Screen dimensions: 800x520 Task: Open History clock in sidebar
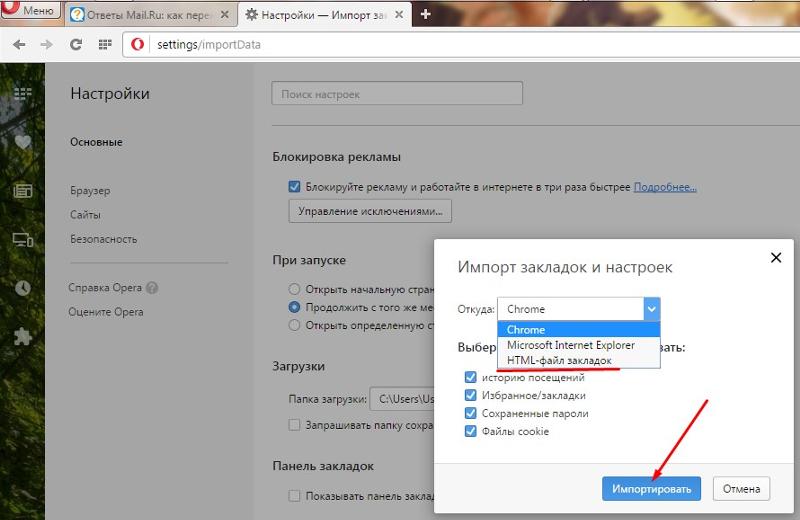(22, 288)
